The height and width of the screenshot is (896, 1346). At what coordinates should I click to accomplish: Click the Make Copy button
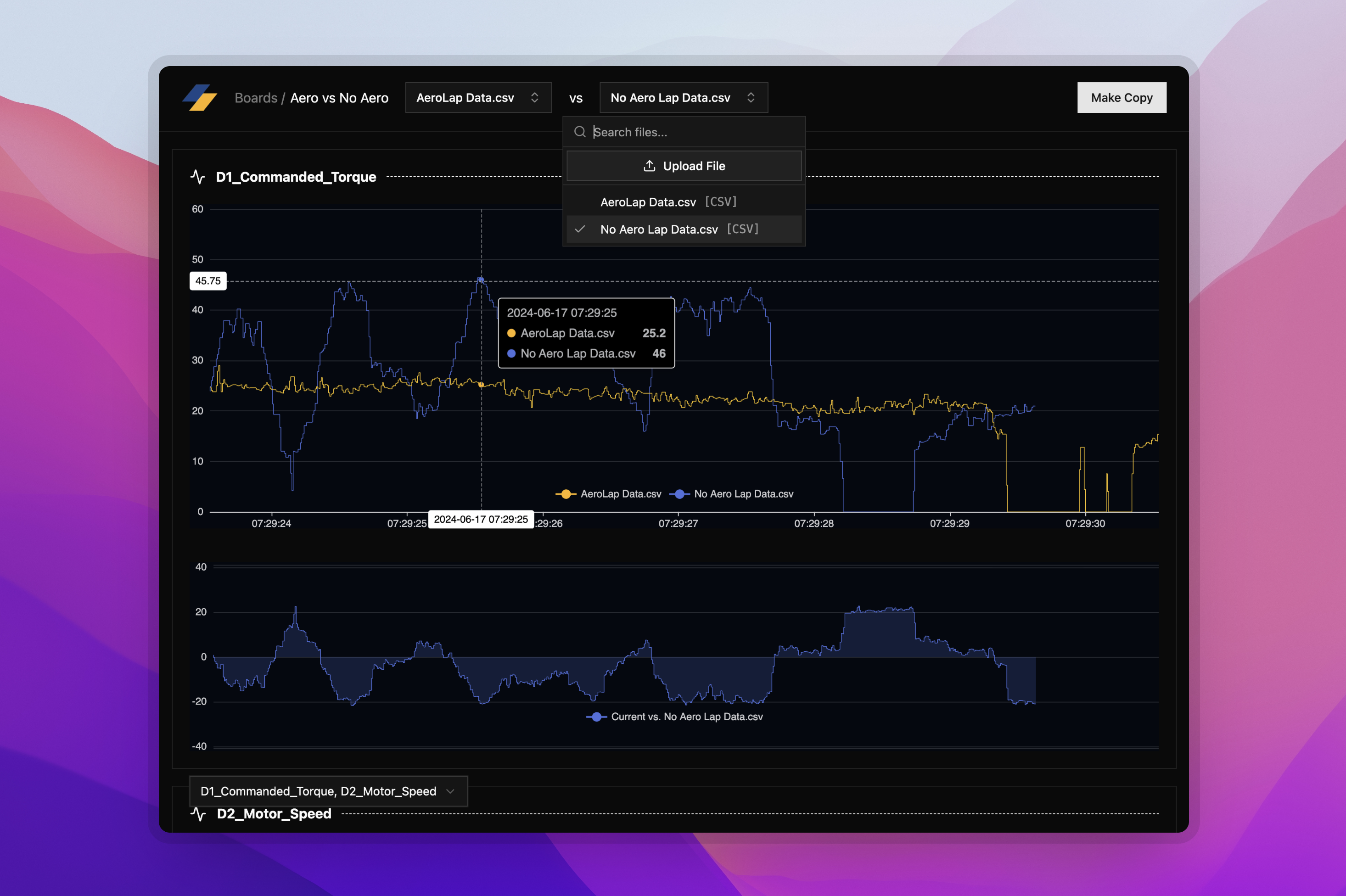(x=1122, y=97)
